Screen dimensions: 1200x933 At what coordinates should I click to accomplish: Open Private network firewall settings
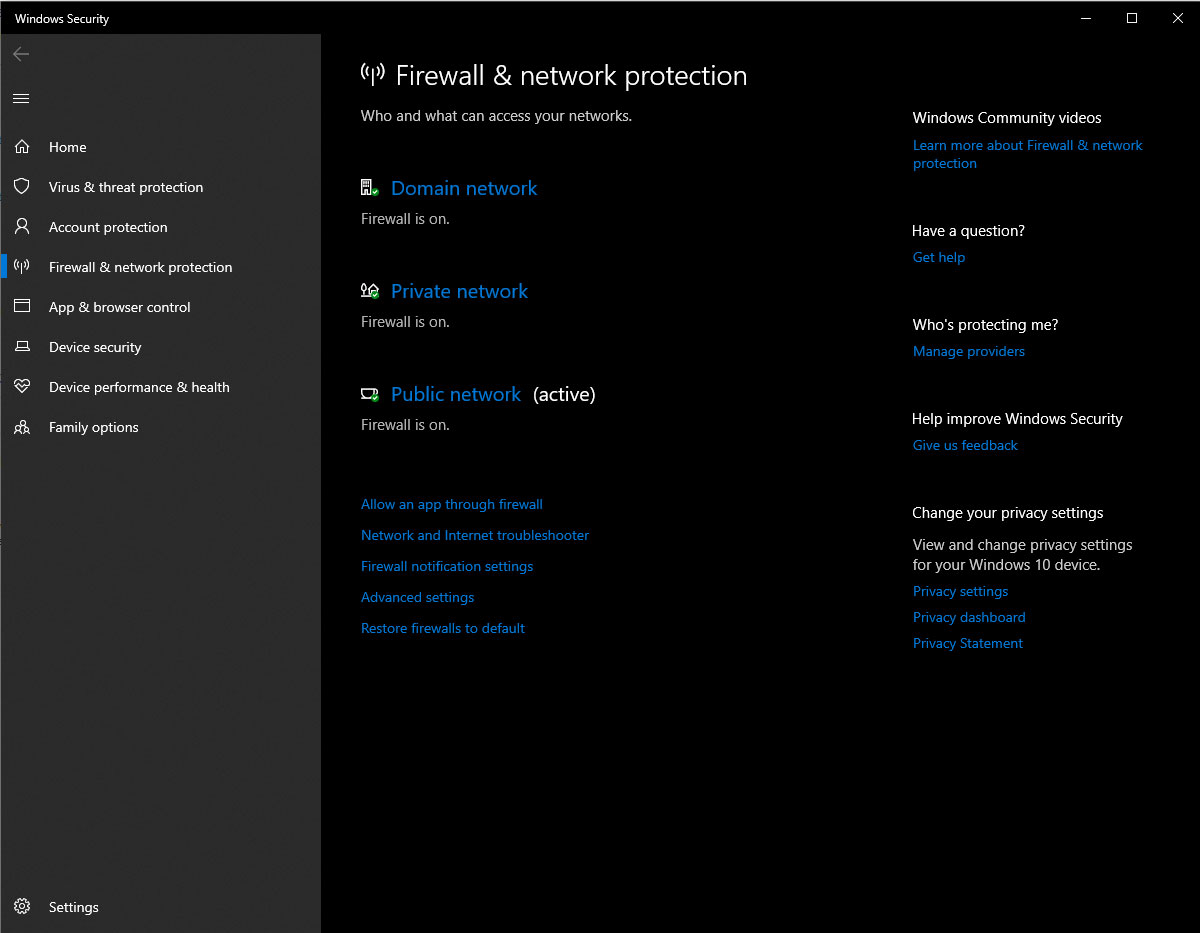point(459,291)
